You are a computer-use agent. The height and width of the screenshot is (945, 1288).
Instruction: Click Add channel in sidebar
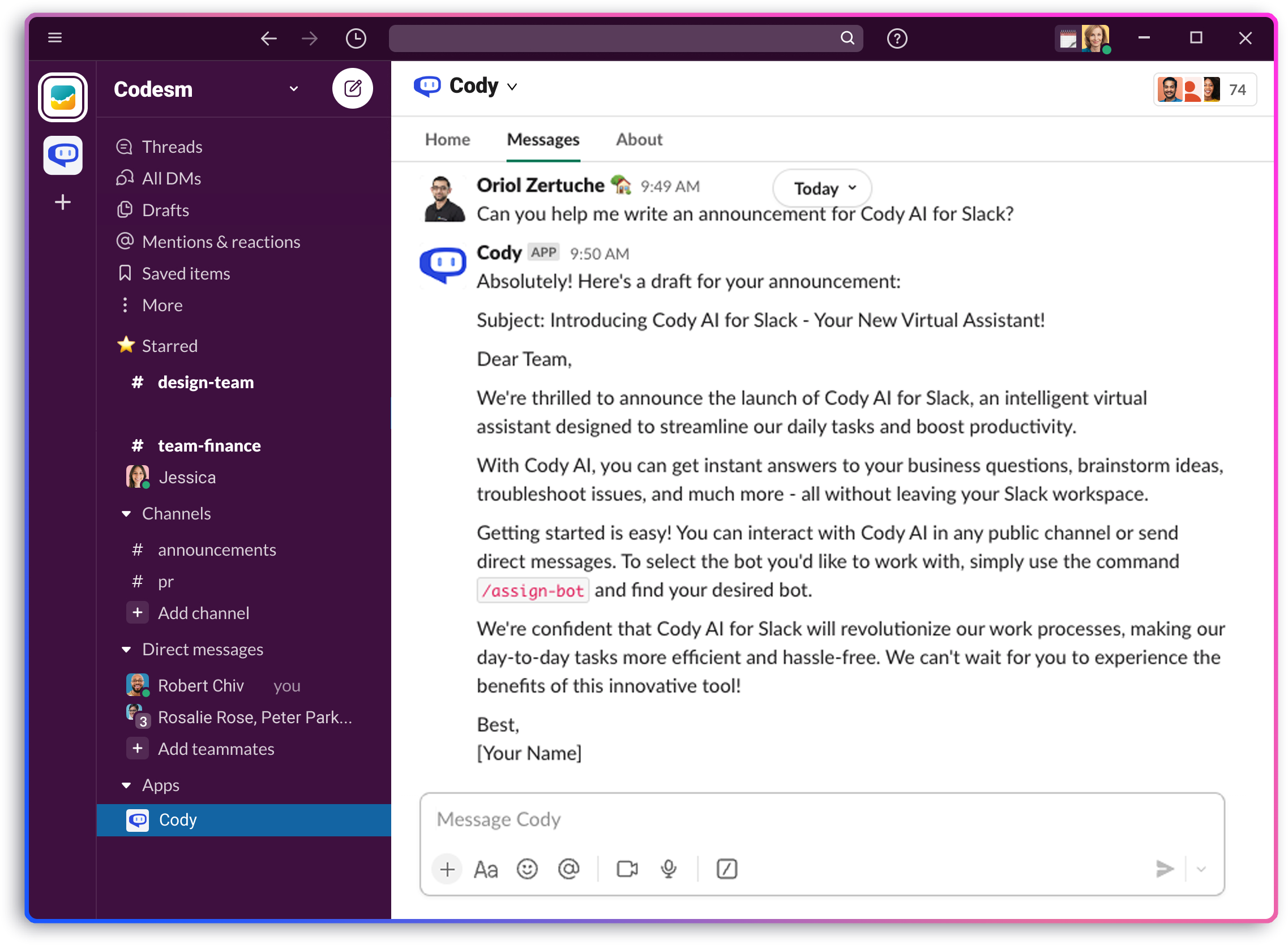click(x=203, y=613)
